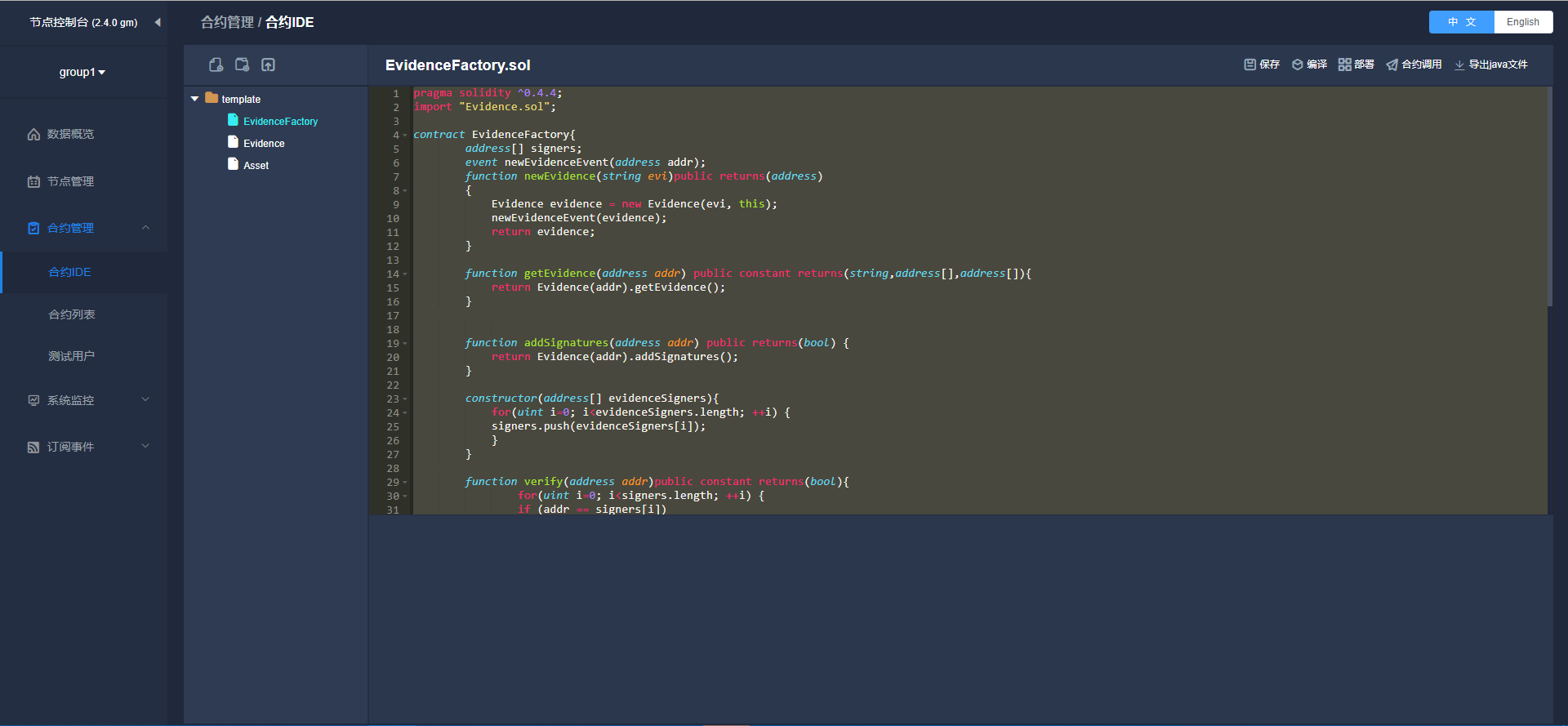Click 'newEvidenceEvent(evidence);' code line
1568x726 pixels.
point(579,218)
